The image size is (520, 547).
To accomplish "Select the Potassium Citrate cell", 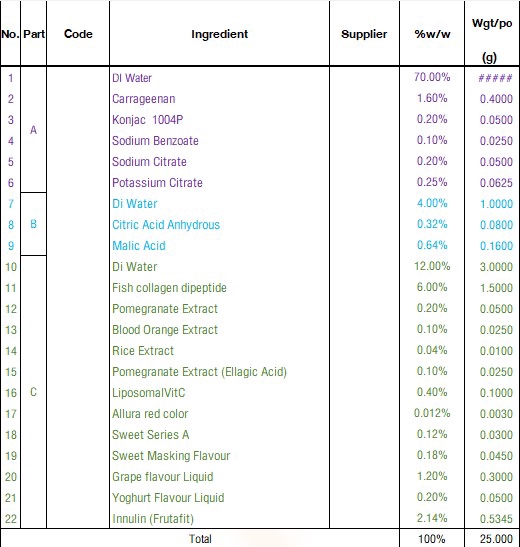I will click(x=219, y=182).
